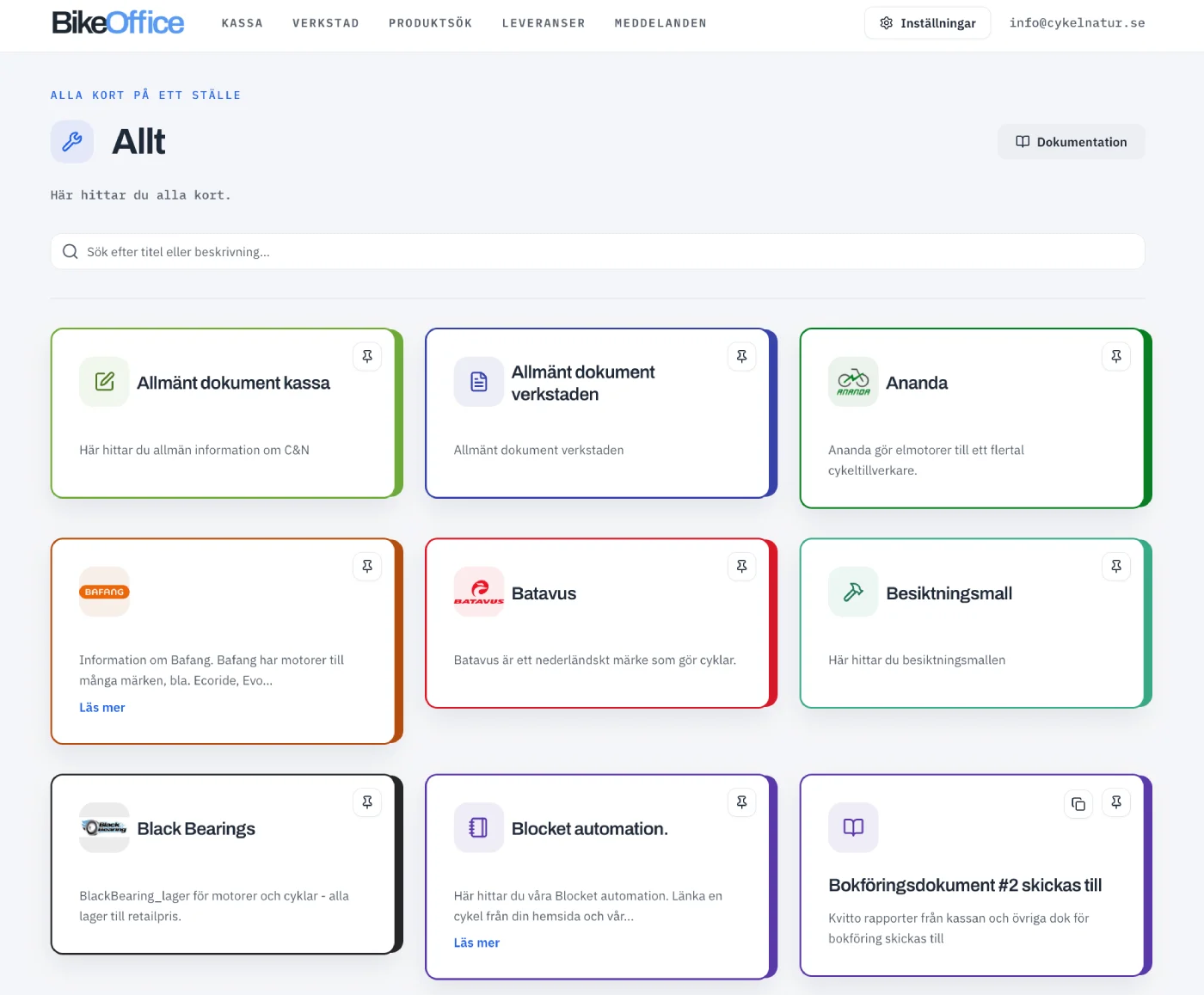This screenshot has width=1204, height=995.
Task: Expand Bafang description with Läs mer
Action: 102,707
